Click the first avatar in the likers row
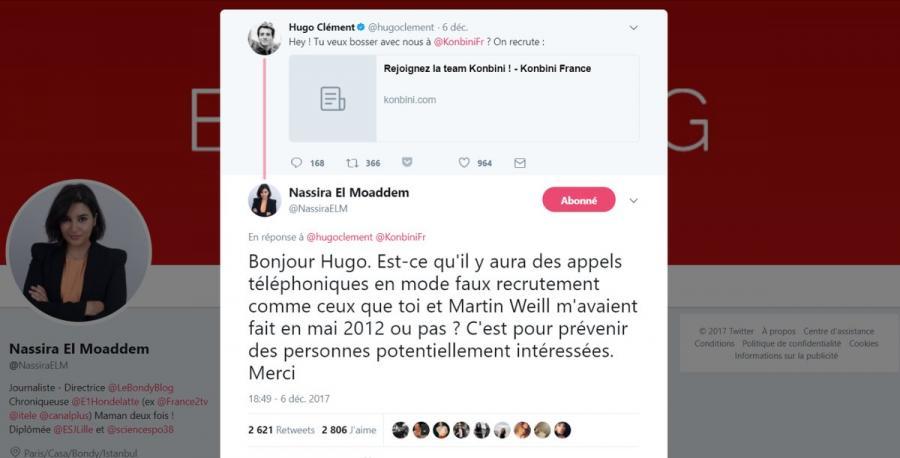Viewport: 900px width, 458px height. 400,430
